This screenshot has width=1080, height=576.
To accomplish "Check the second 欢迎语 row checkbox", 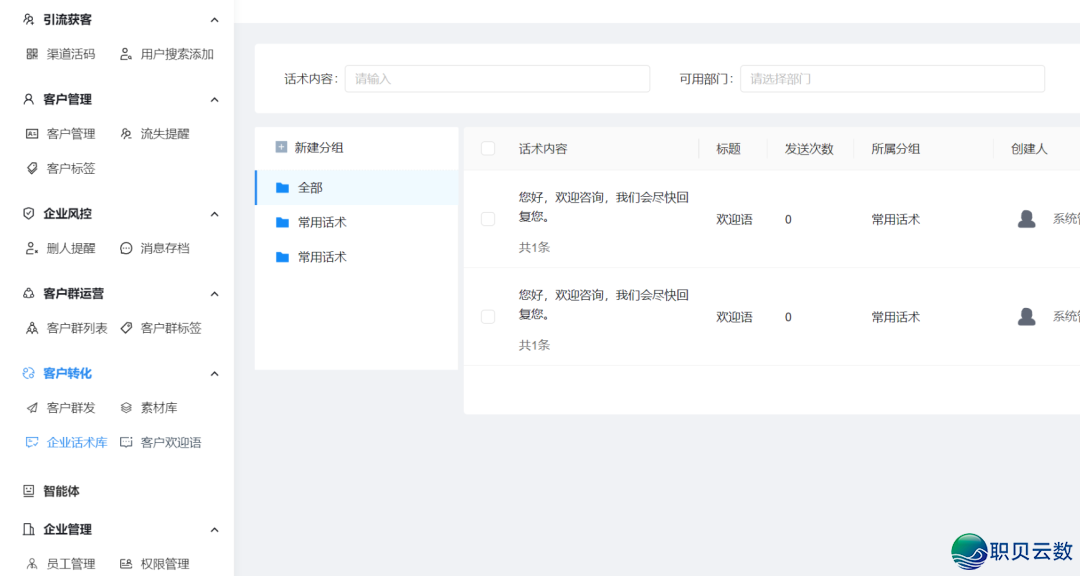I will coord(488,317).
